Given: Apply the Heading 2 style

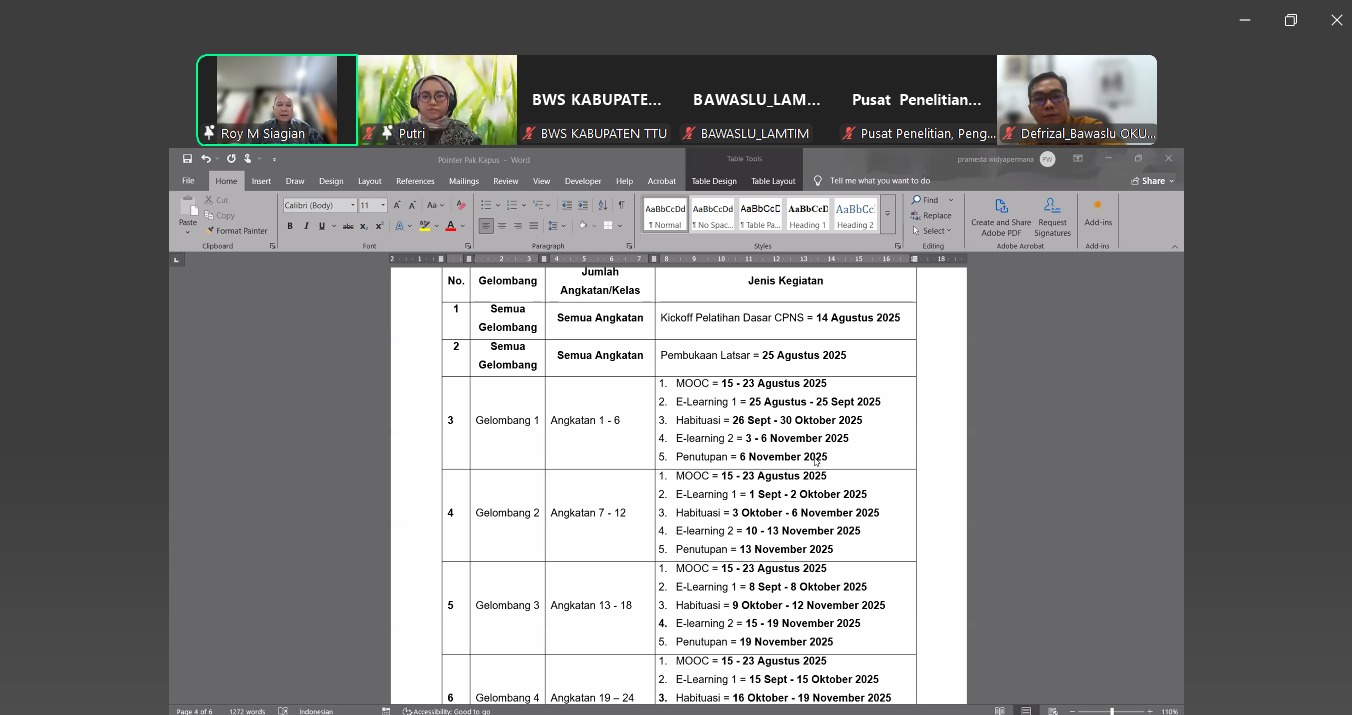Looking at the screenshot, I should pos(855,214).
